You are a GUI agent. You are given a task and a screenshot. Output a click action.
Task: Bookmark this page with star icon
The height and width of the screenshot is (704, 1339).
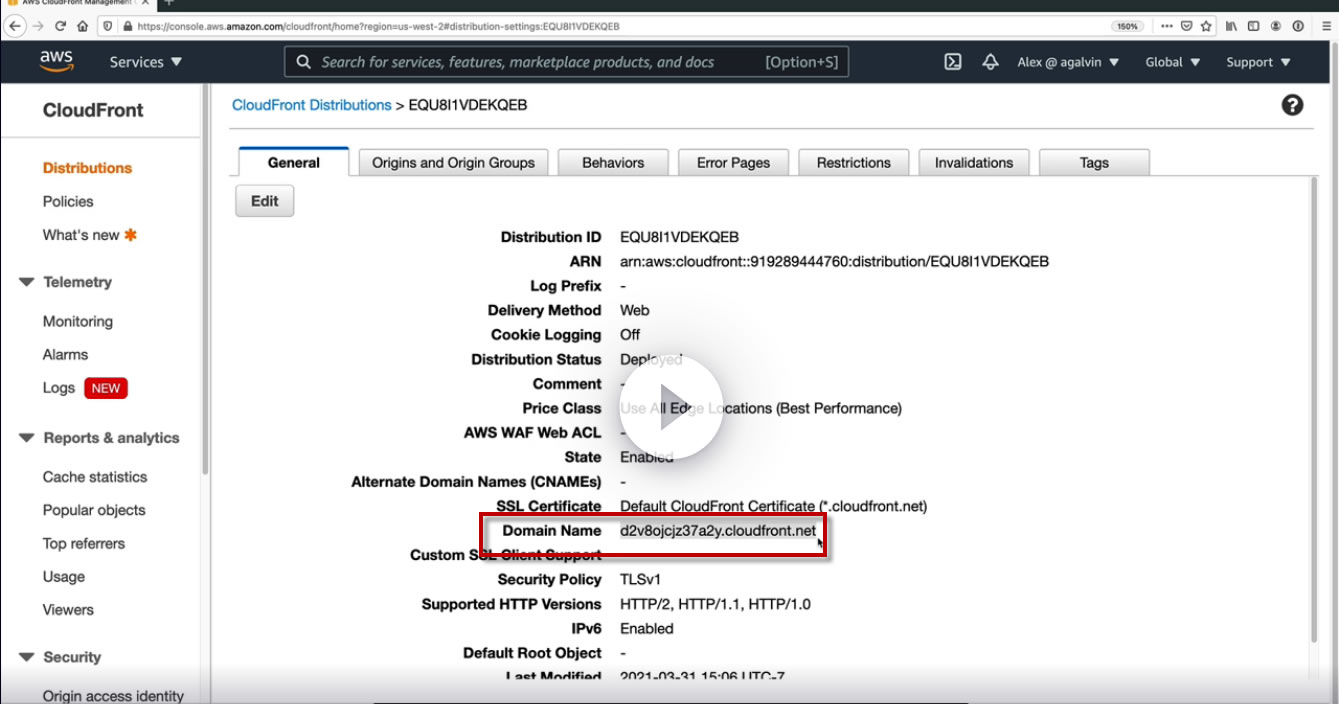point(1207,26)
